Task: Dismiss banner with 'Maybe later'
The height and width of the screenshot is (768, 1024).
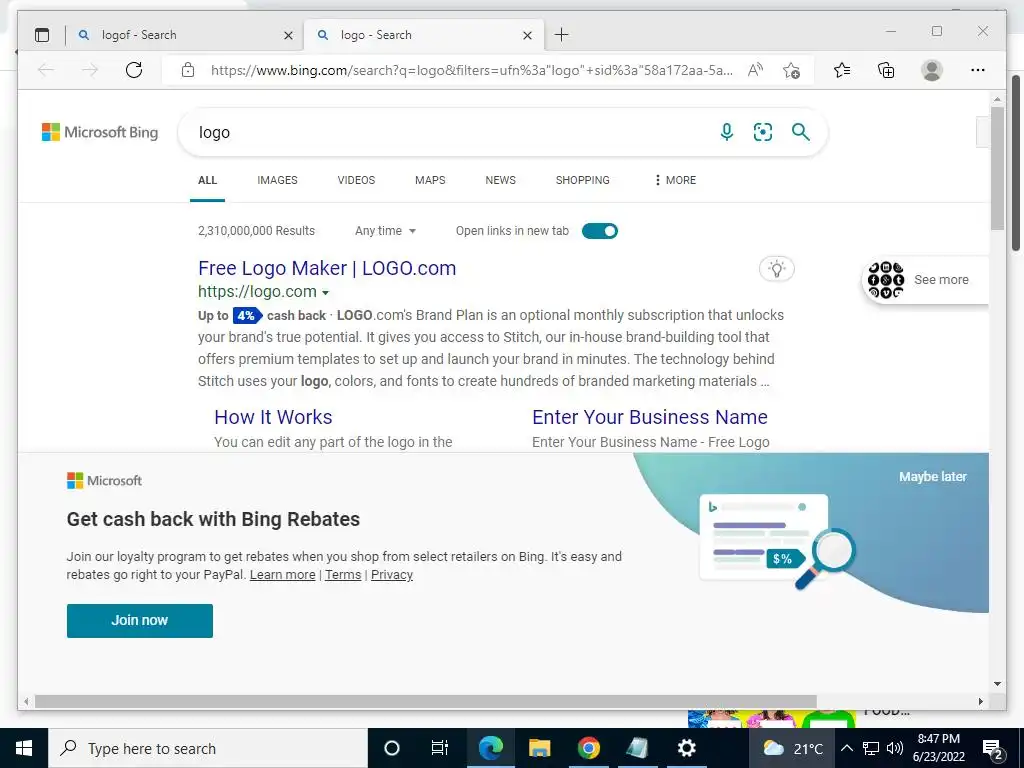Action: coord(933,477)
